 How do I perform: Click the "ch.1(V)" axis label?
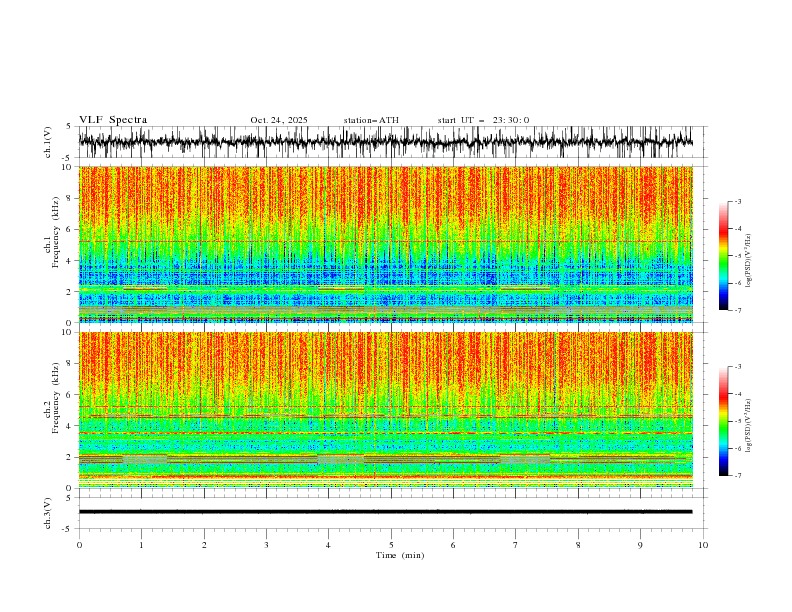(48, 142)
